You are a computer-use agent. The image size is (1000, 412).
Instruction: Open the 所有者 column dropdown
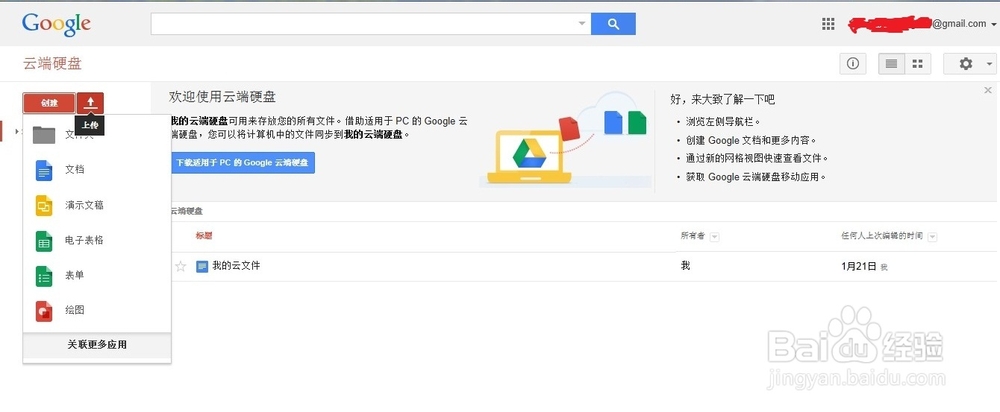click(715, 237)
